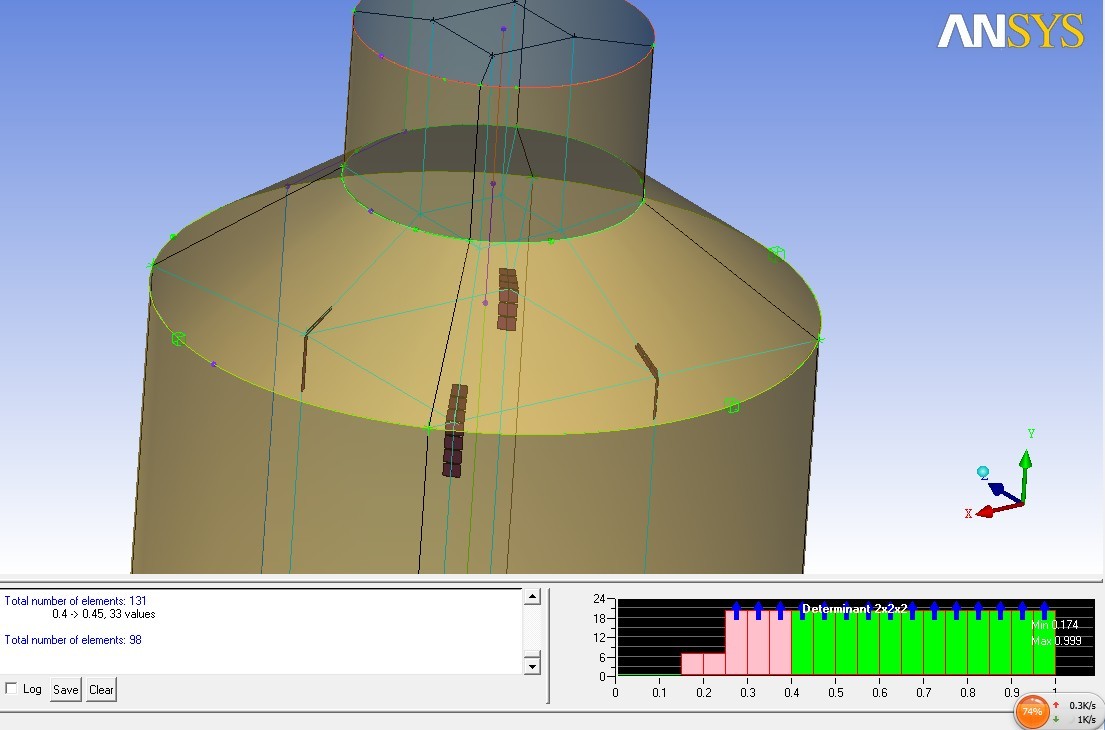Click the red X-axis arrow on the triad
The height and width of the screenshot is (730, 1105).
tap(984, 511)
